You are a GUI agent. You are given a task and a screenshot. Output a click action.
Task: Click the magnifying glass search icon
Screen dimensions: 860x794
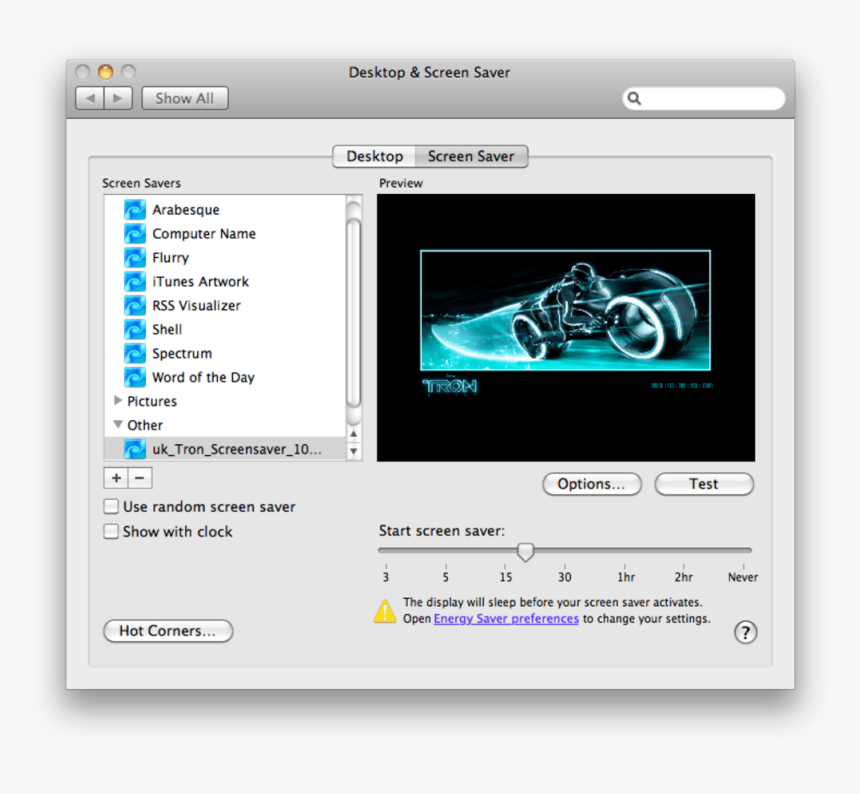pos(634,98)
